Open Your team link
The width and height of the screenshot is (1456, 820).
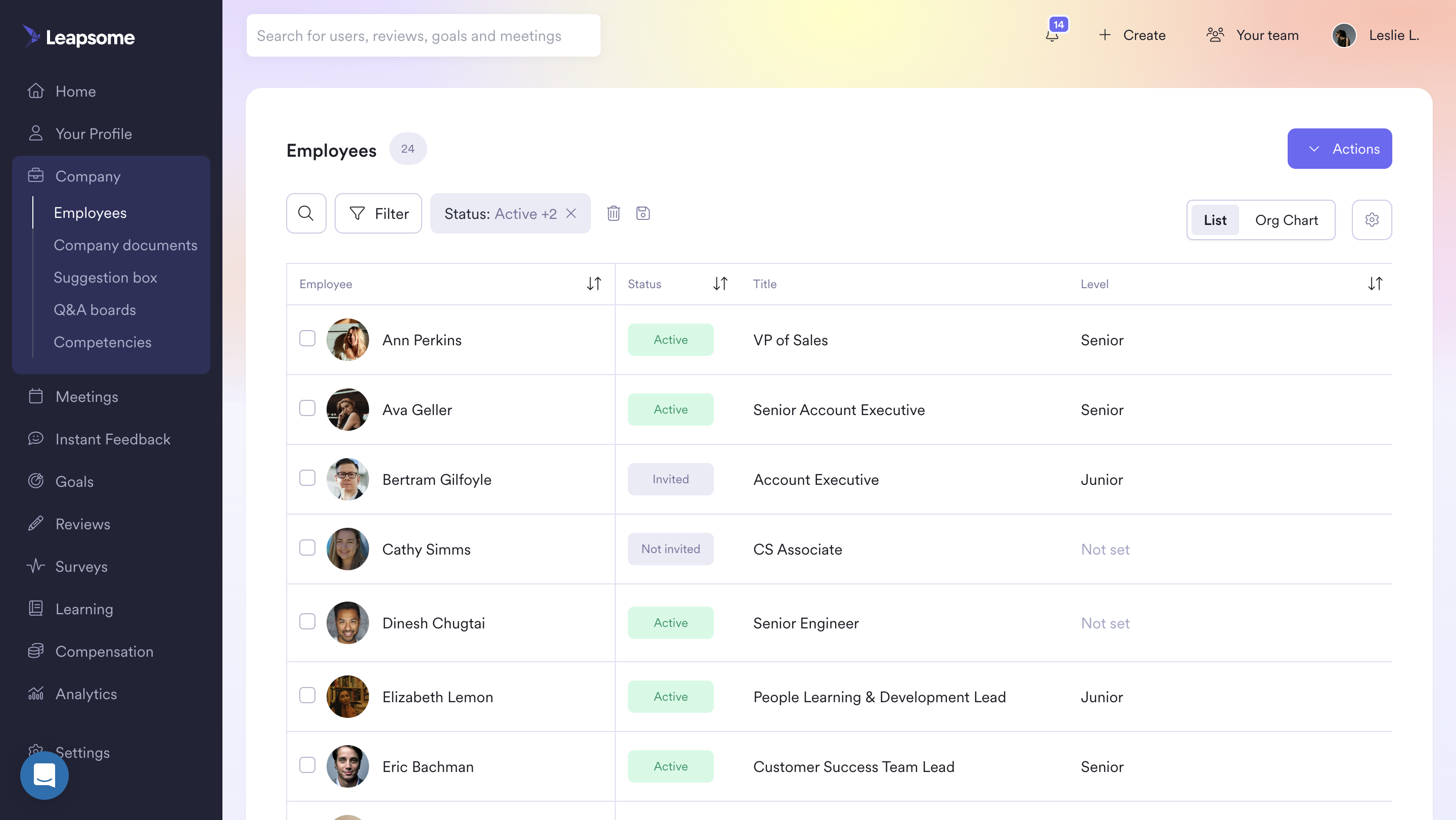tap(1253, 35)
